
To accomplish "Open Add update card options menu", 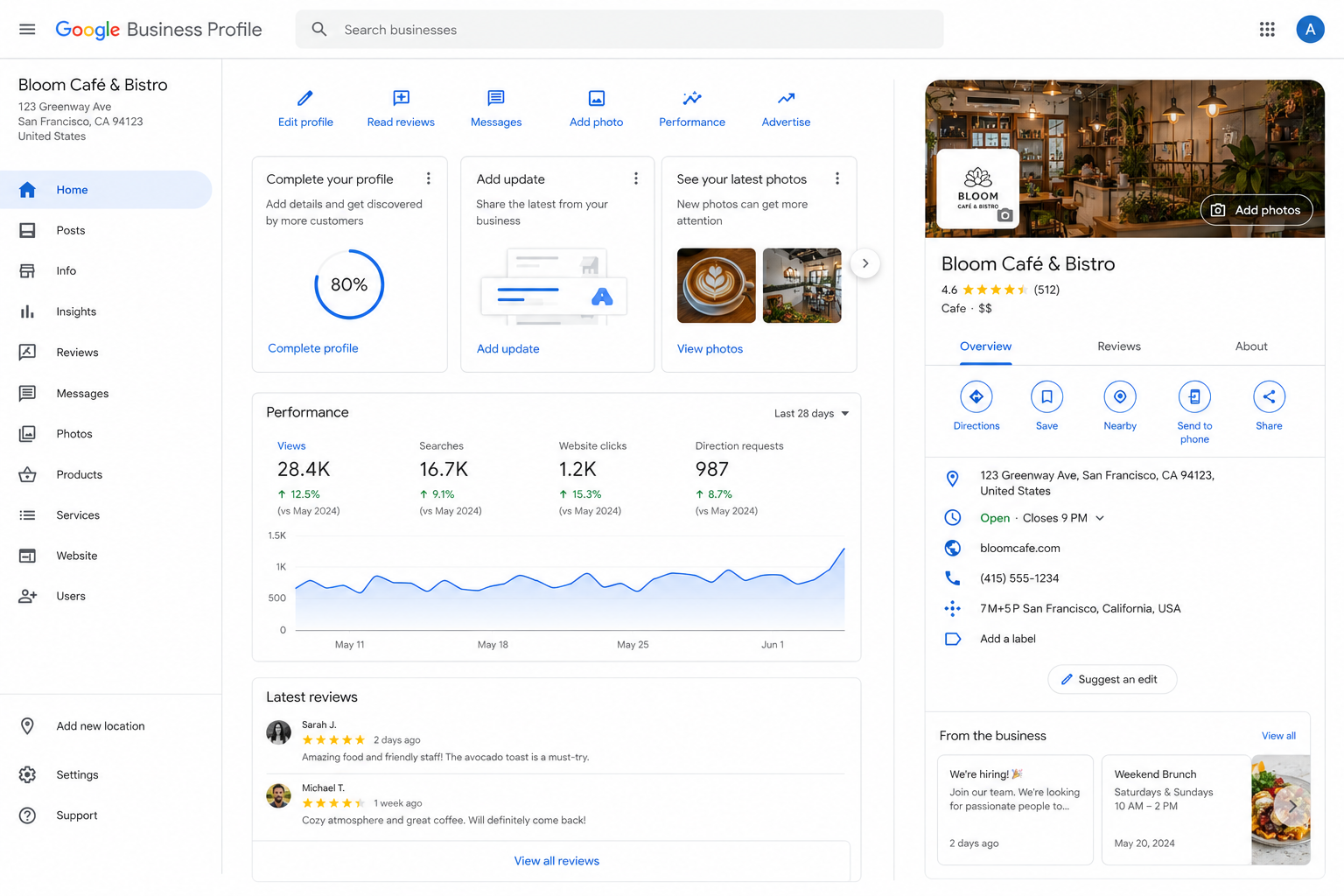I will (x=636, y=178).
